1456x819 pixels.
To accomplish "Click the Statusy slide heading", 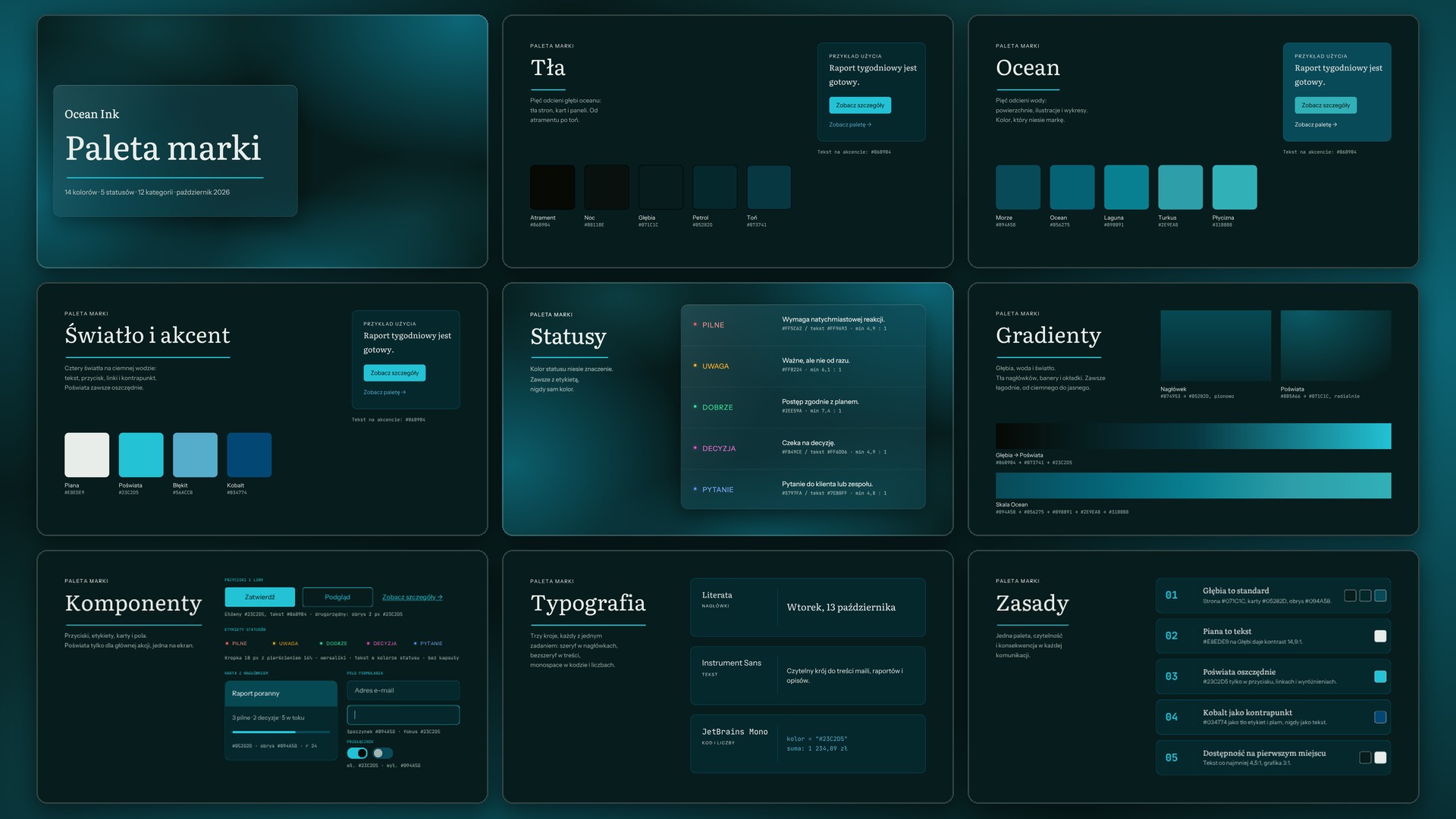I will pyautogui.click(x=568, y=336).
